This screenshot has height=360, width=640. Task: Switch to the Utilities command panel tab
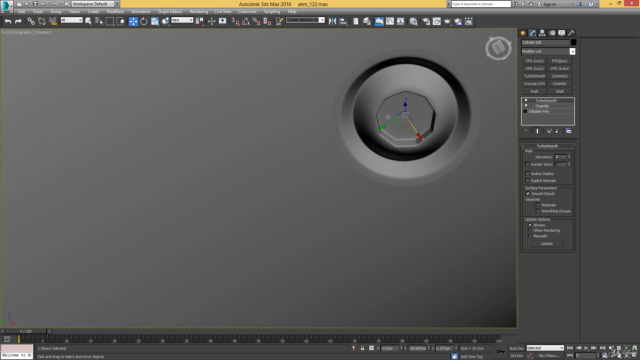click(x=571, y=33)
